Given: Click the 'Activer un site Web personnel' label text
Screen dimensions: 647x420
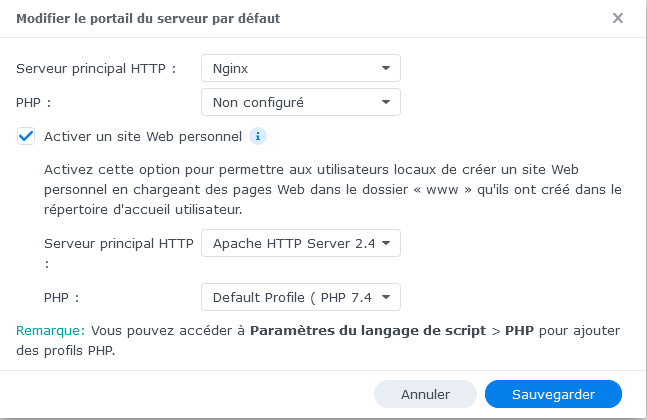Looking at the screenshot, I should (142, 136).
